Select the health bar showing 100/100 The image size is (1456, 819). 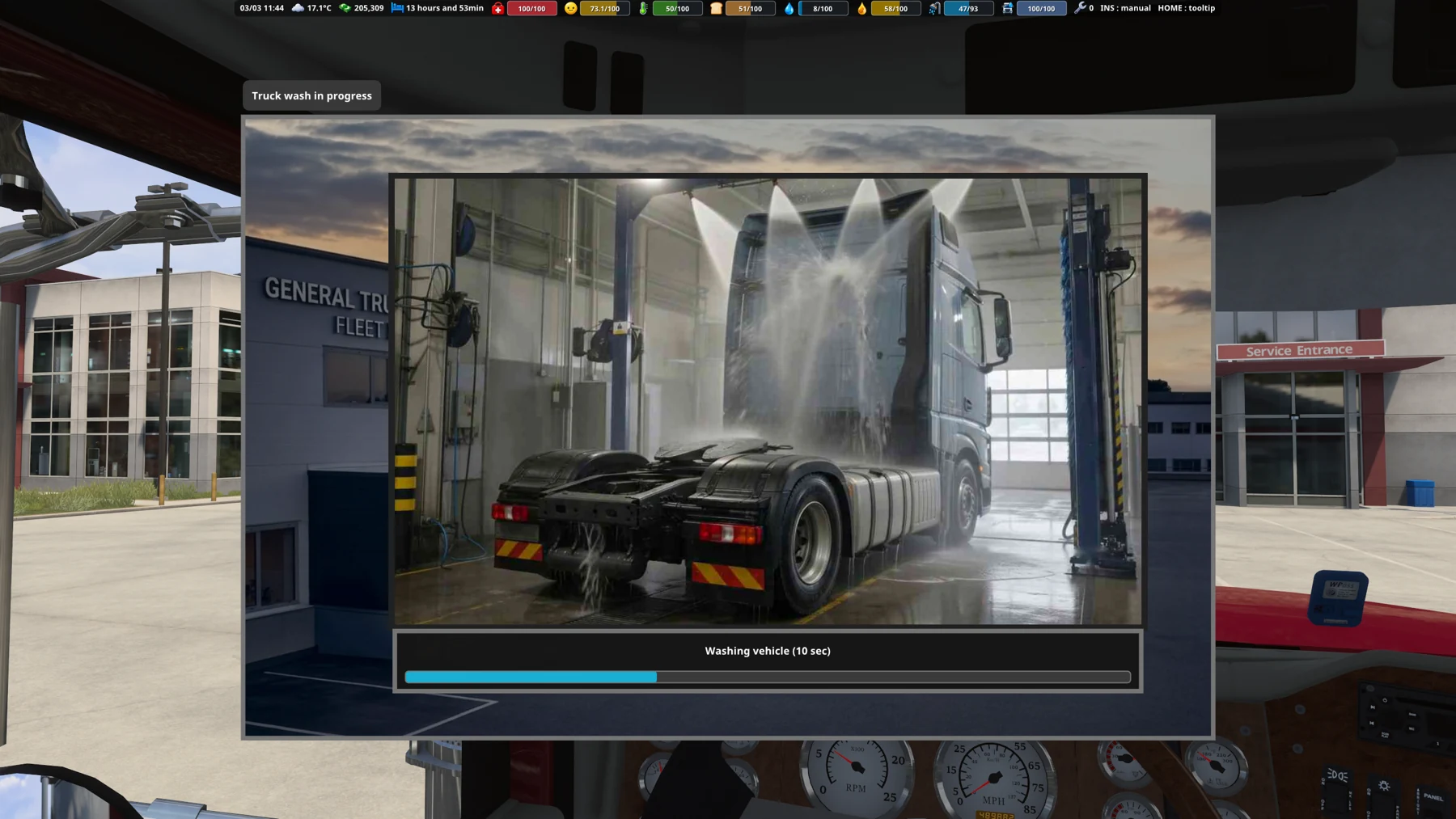(531, 9)
